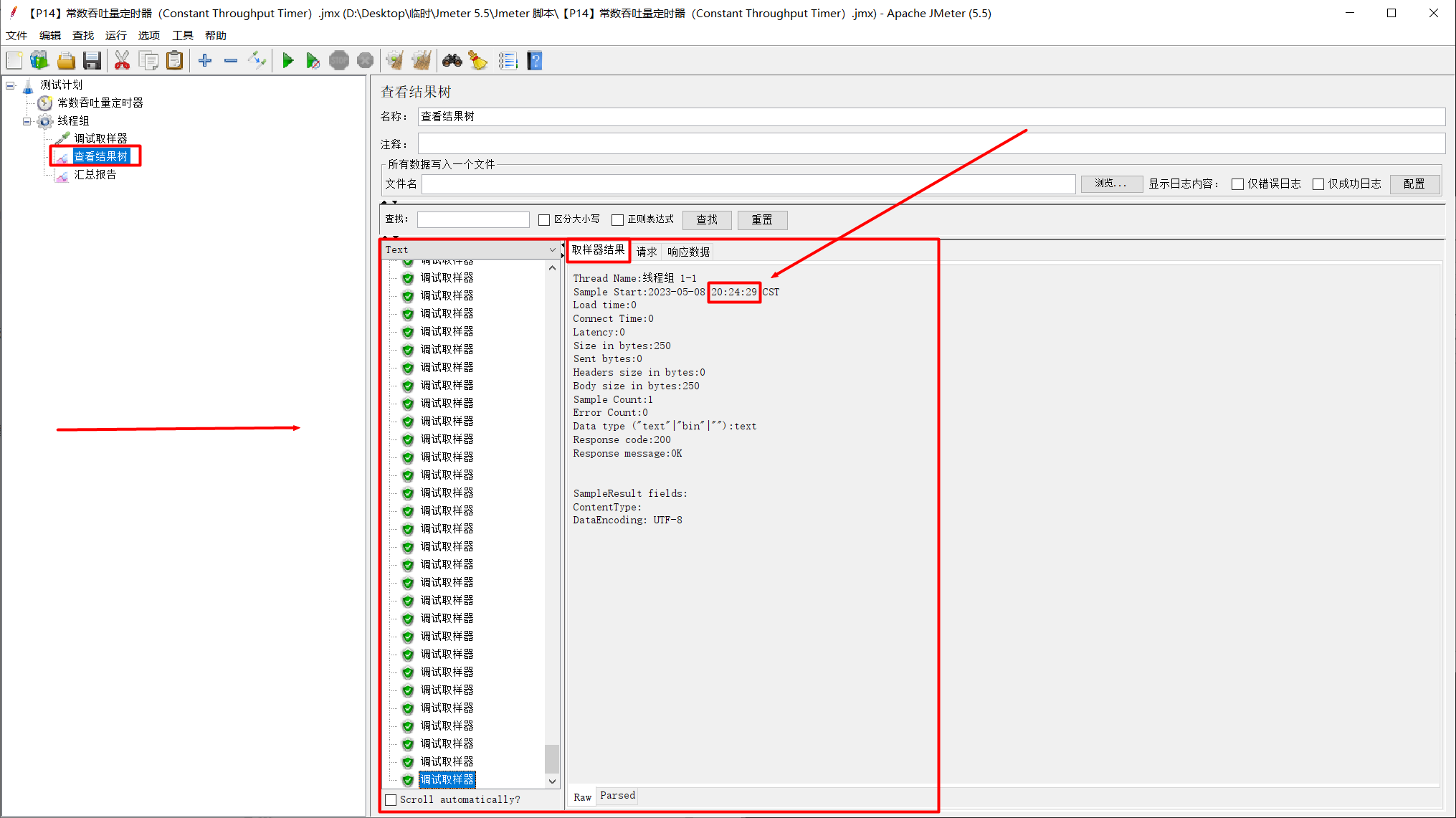Click the 名称 name input field
This screenshot has height=818, width=1456.
pyautogui.click(x=931, y=117)
